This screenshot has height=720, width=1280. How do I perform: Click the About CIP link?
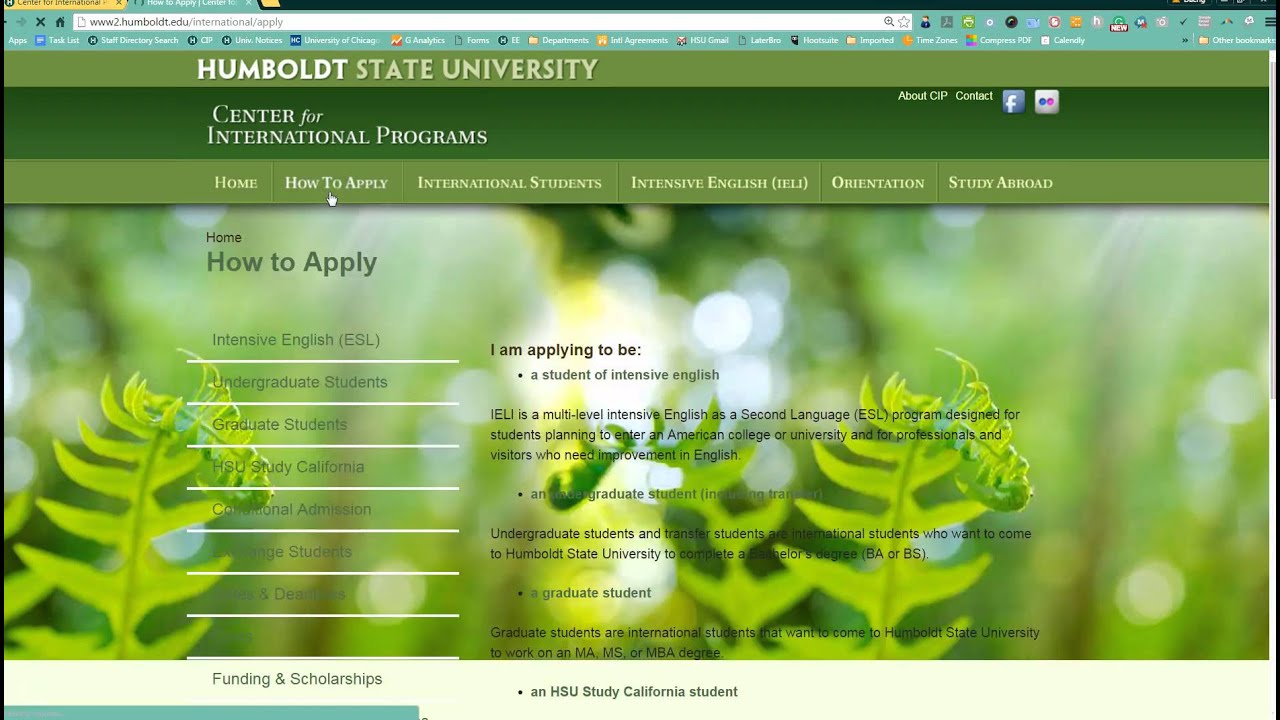point(922,96)
